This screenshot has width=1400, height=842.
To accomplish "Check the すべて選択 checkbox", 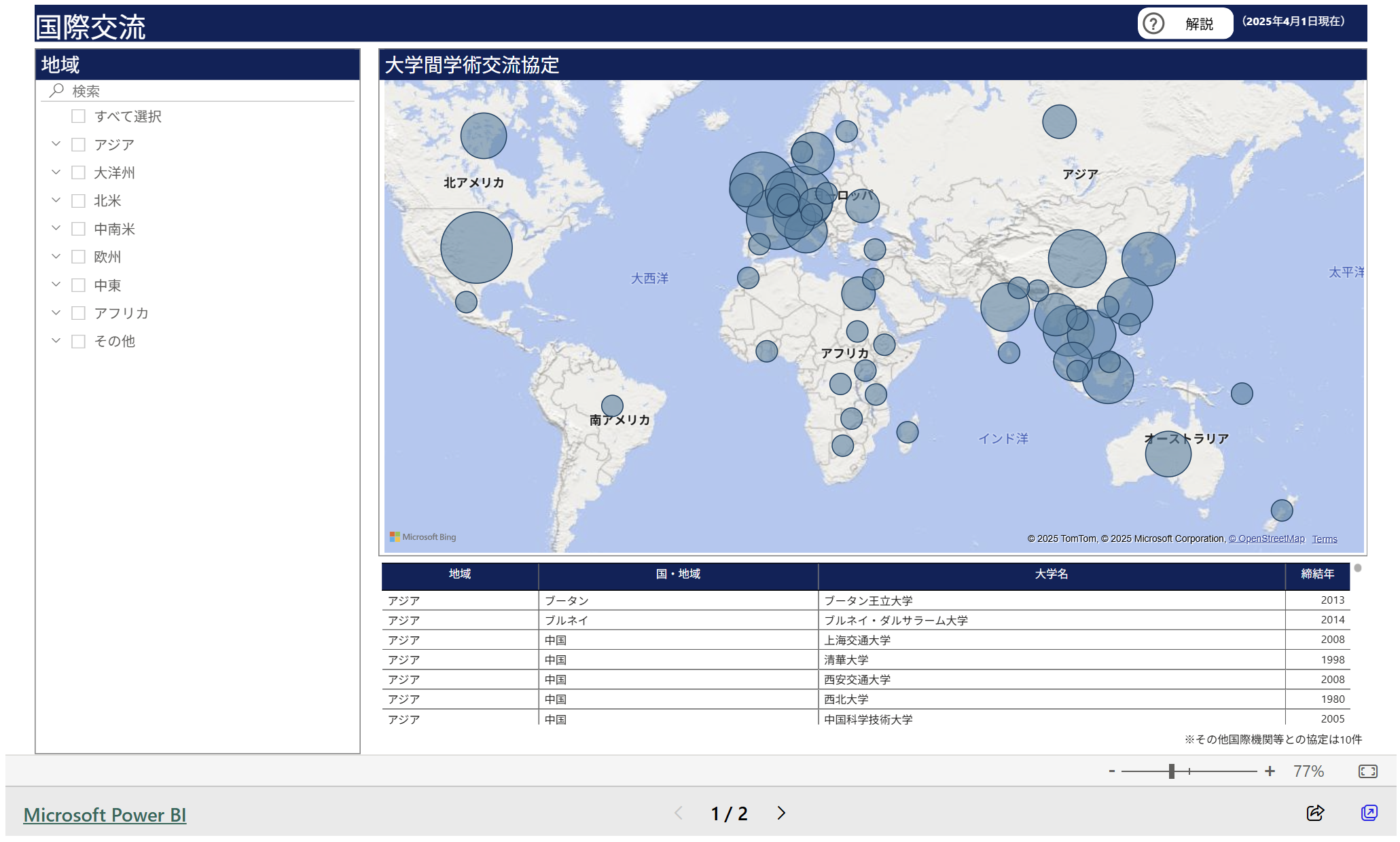I will pyautogui.click(x=79, y=116).
